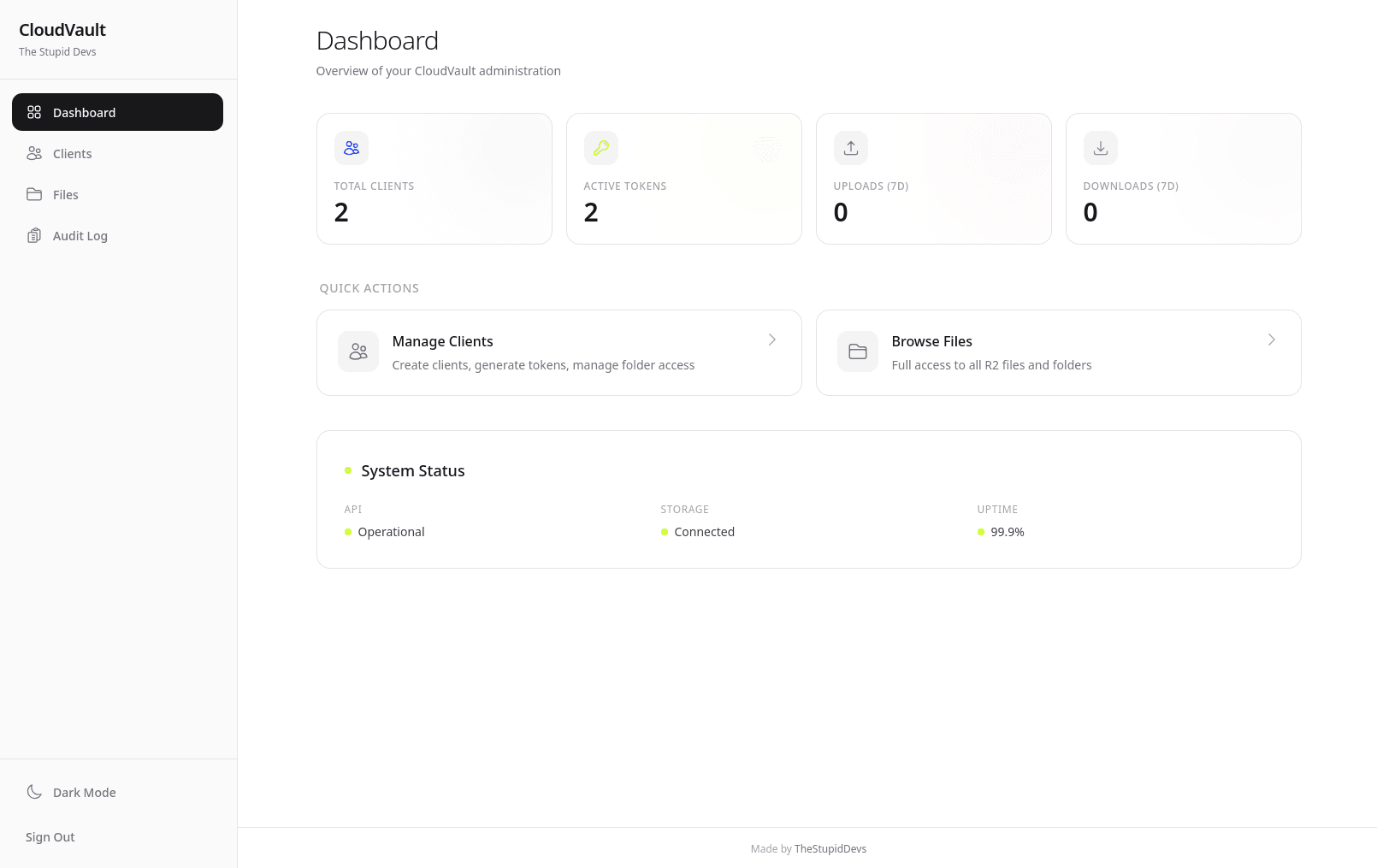Click the '99.9%' uptime value
This screenshot has width=1377, height=868.
point(1008,532)
